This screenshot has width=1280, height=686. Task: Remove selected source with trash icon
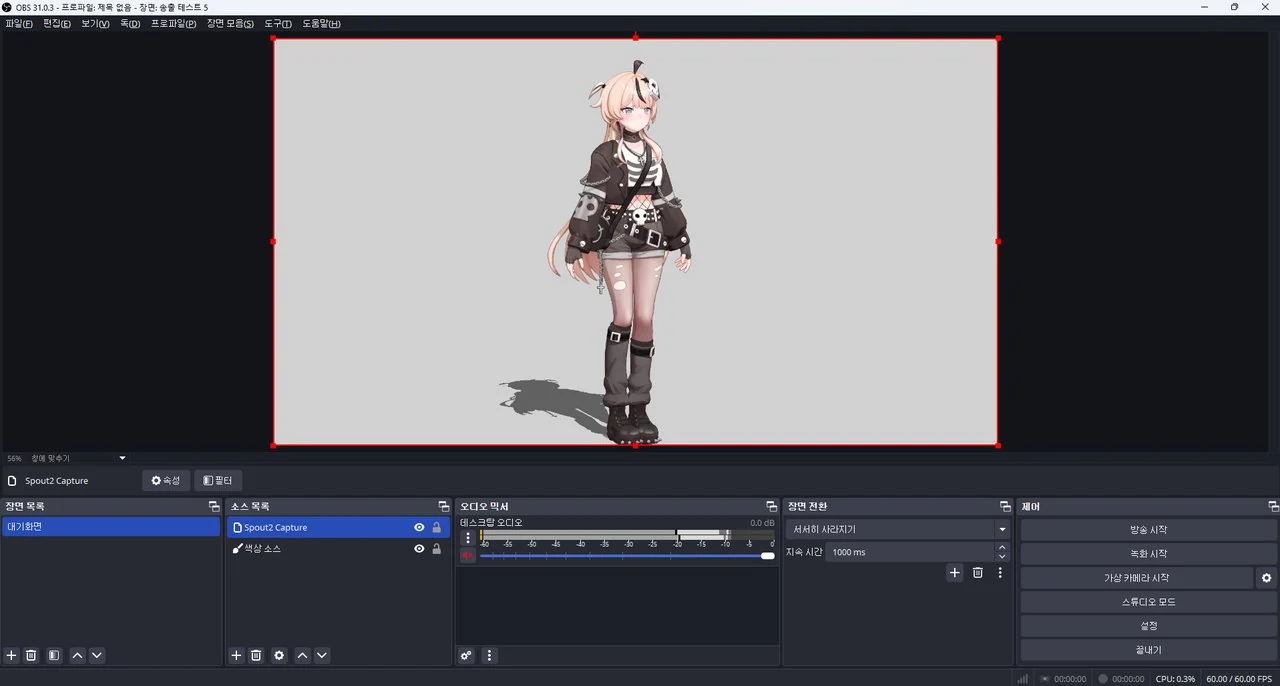tap(256, 655)
